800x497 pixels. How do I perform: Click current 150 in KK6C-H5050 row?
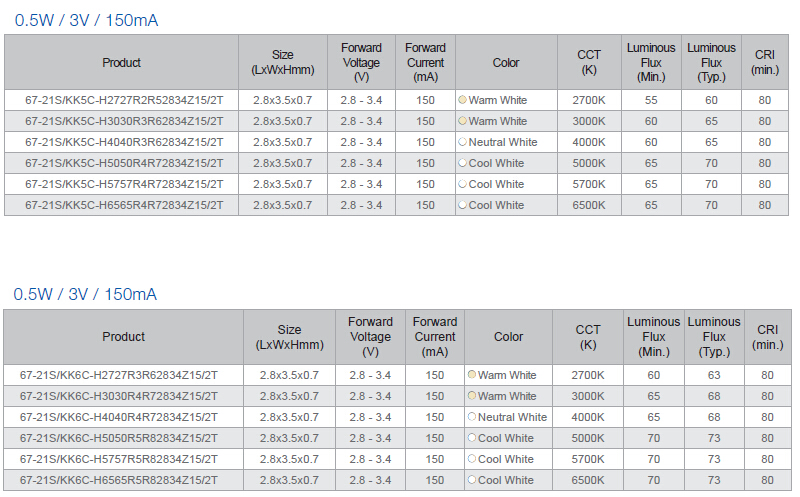point(435,438)
